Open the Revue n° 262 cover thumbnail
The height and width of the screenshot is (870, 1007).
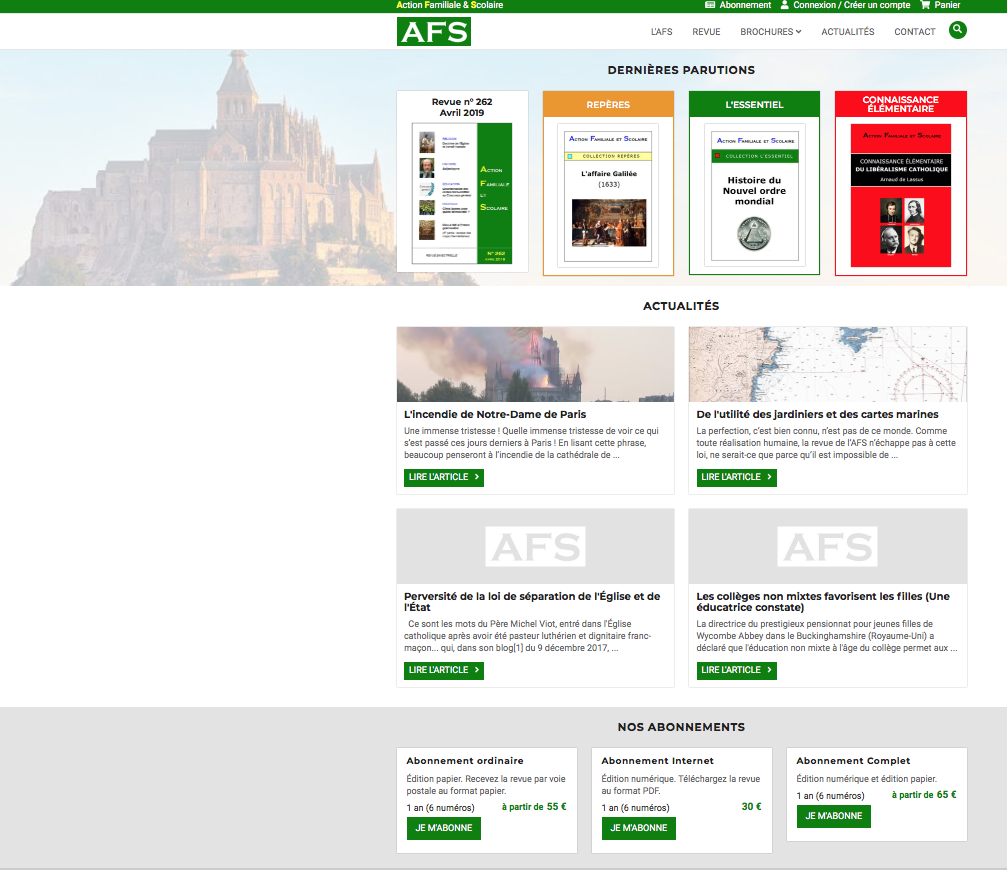tap(464, 194)
